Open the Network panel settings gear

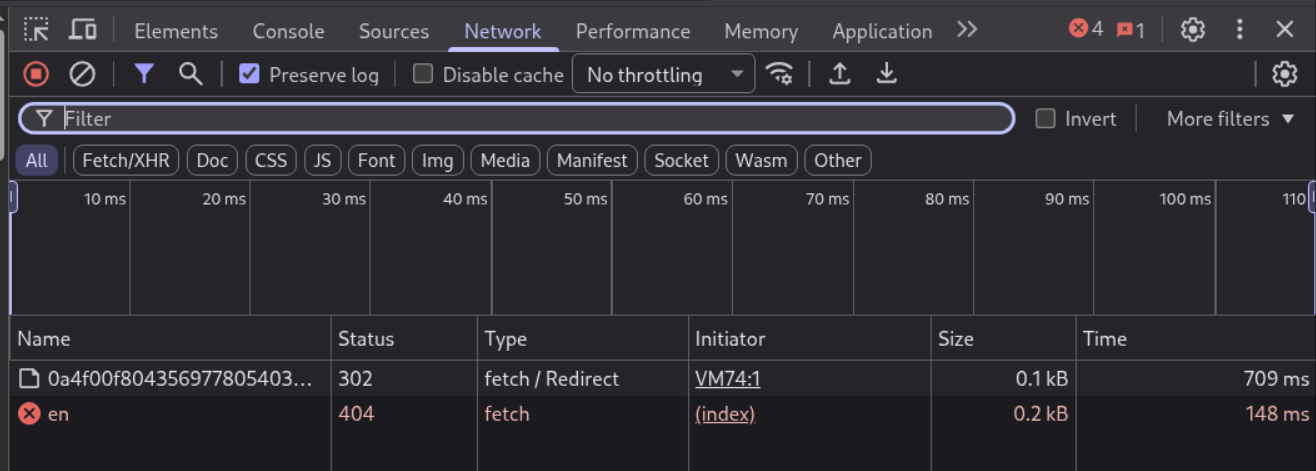[1284, 74]
